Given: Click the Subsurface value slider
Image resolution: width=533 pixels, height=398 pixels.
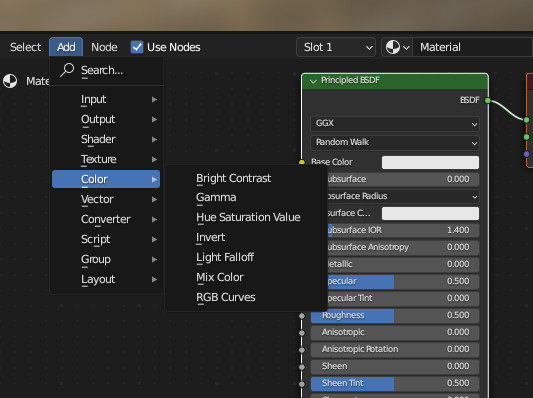Looking at the screenshot, I should (403, 179).
